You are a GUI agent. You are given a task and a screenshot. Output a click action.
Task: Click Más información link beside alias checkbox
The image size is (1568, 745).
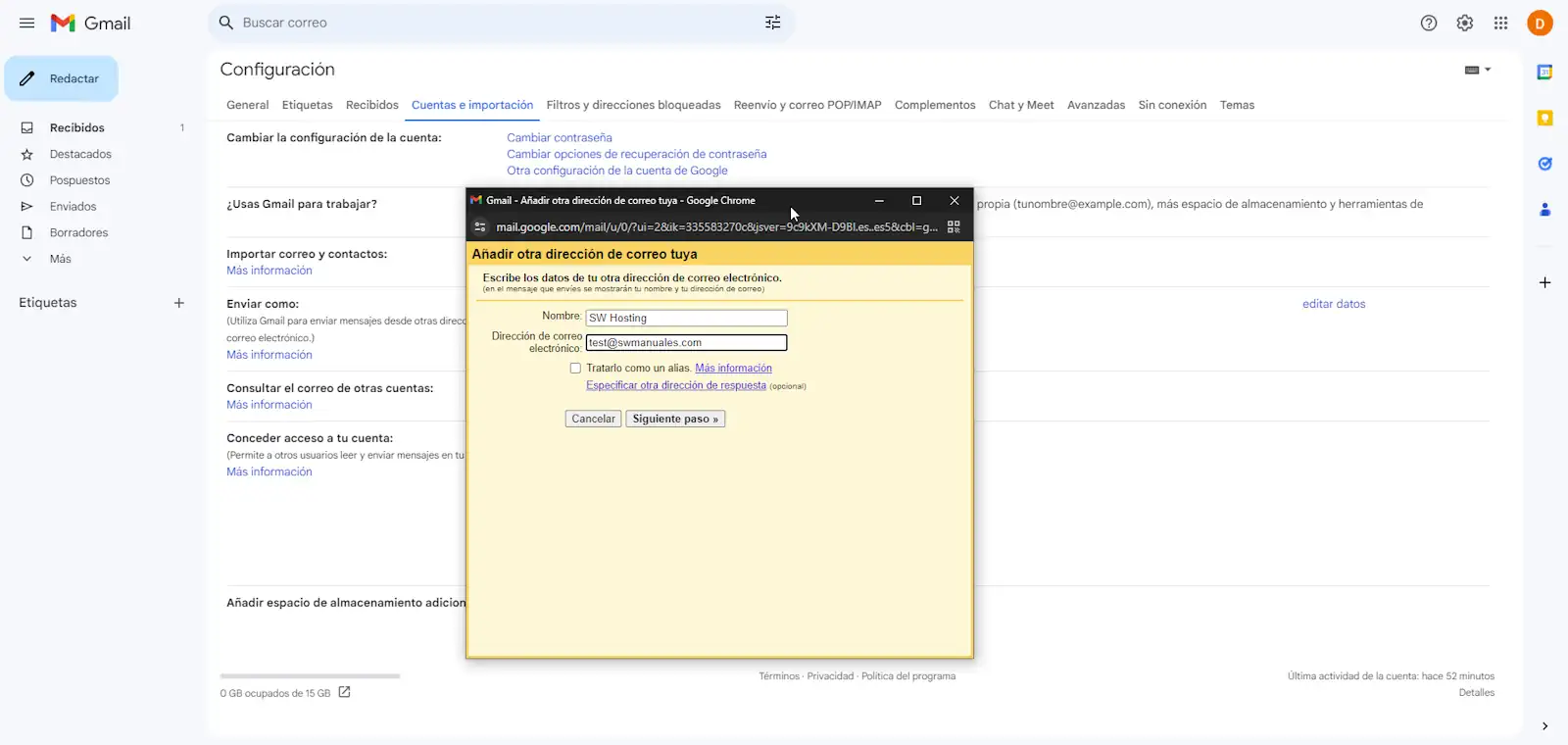733,369
